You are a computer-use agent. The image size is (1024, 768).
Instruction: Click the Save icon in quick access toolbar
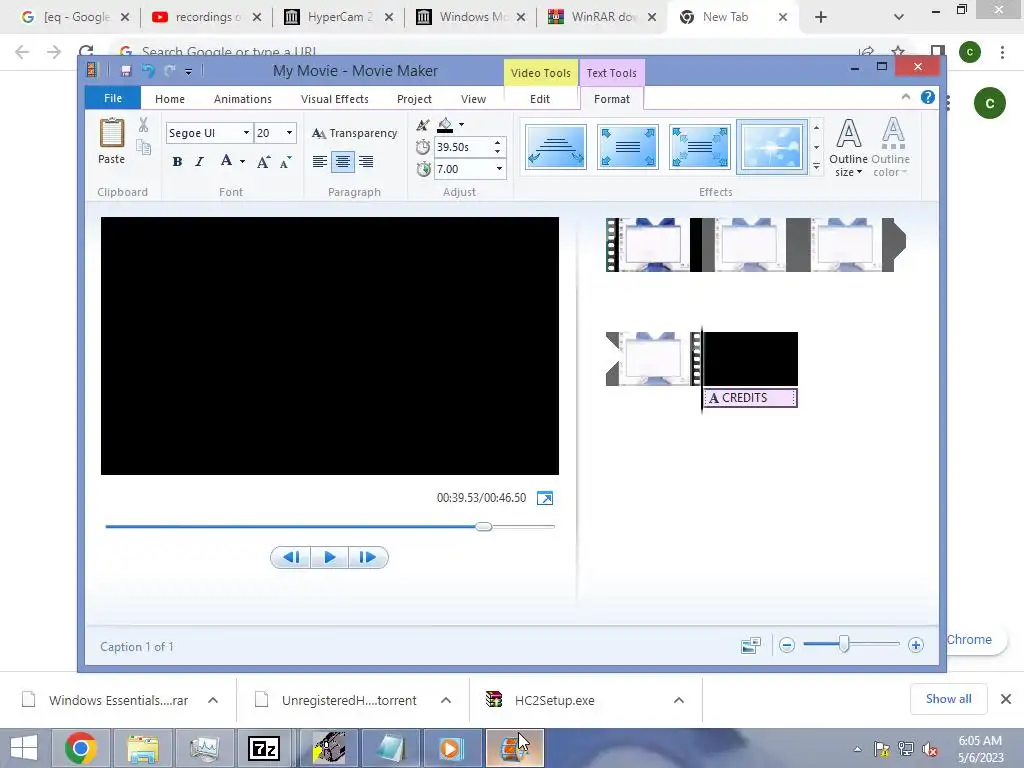[126, 71]
